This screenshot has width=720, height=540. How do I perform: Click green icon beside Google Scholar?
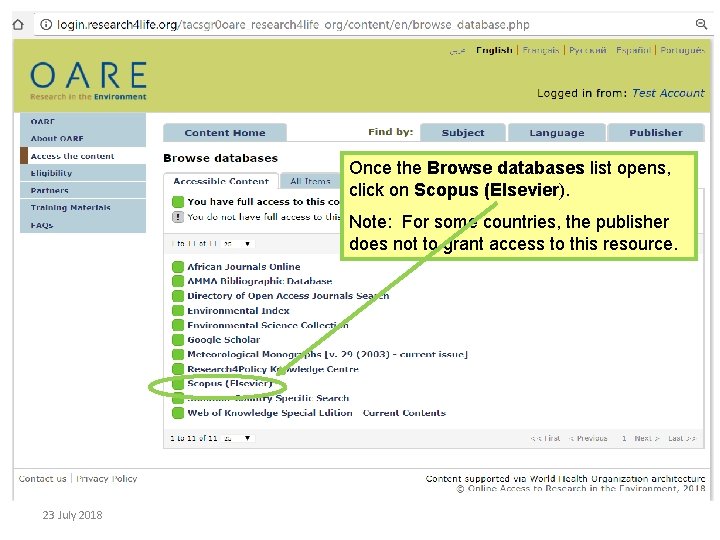[178, 340]
